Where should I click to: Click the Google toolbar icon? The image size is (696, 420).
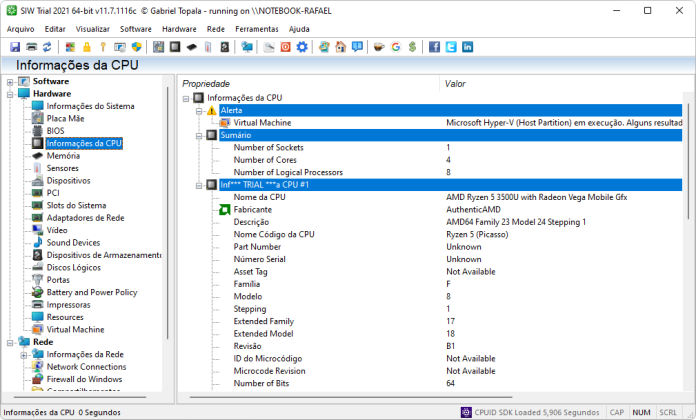pyautogui.click(x=395, y=47)
